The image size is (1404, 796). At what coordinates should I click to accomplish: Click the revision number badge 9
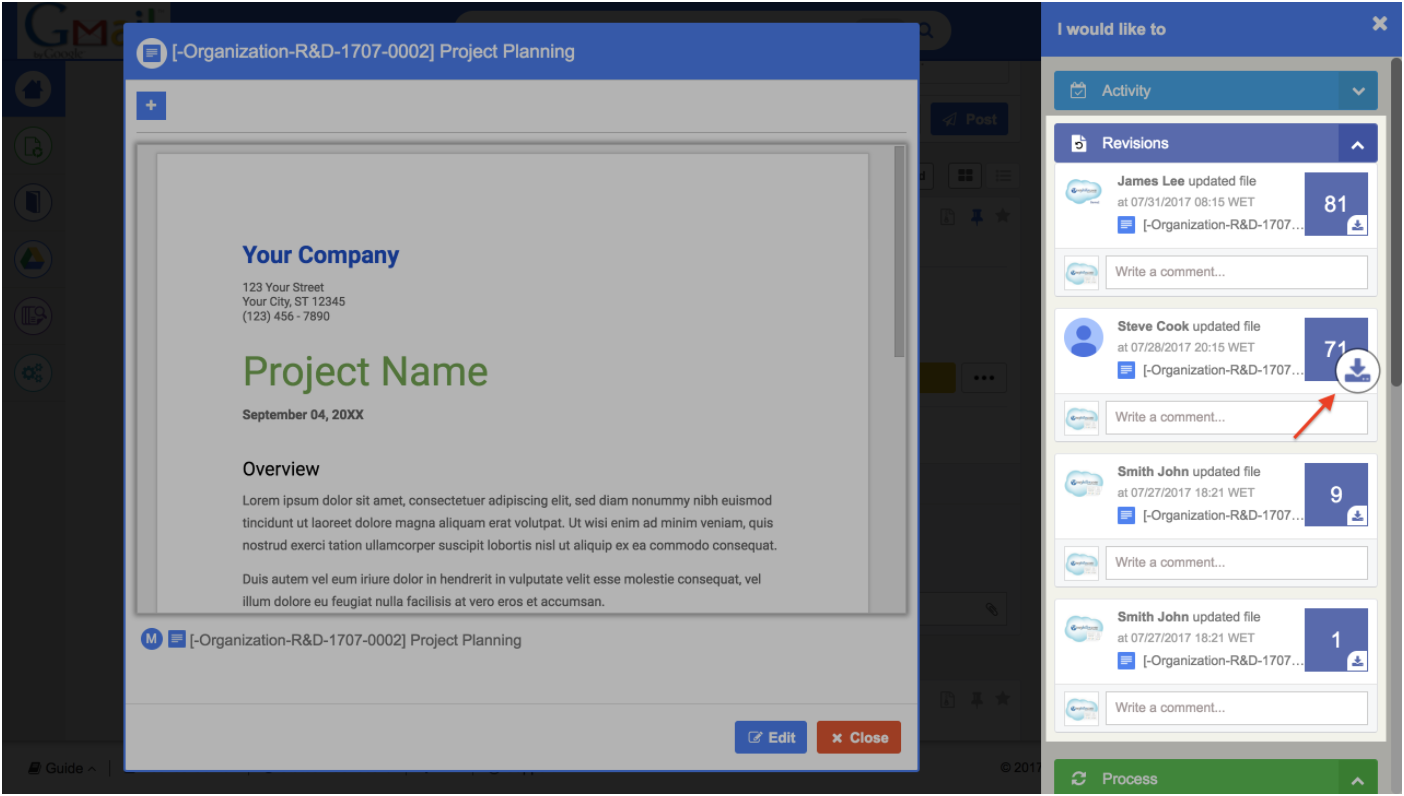click(x=1336, y=494)
